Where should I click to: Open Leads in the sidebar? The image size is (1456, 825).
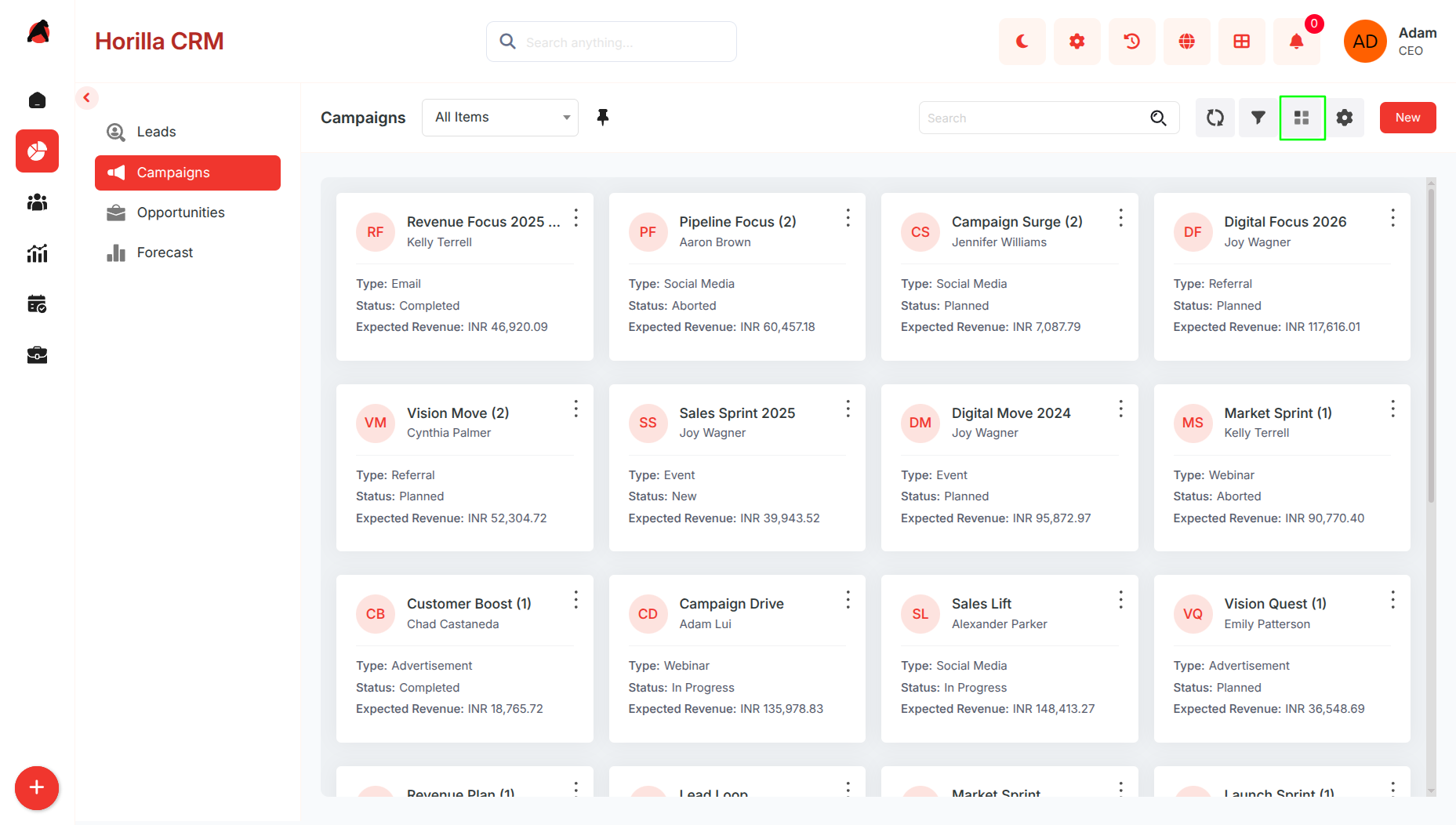click(187, 132)
